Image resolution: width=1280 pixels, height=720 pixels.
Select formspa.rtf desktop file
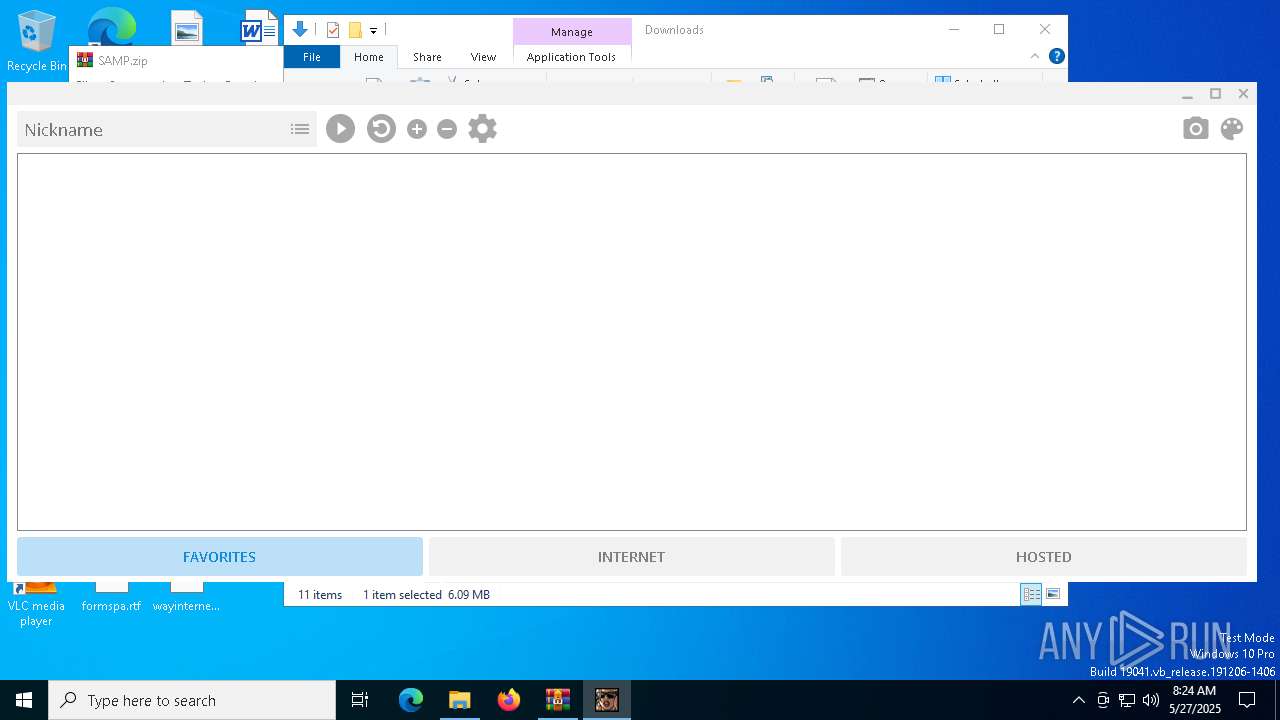tap(111, 598)
